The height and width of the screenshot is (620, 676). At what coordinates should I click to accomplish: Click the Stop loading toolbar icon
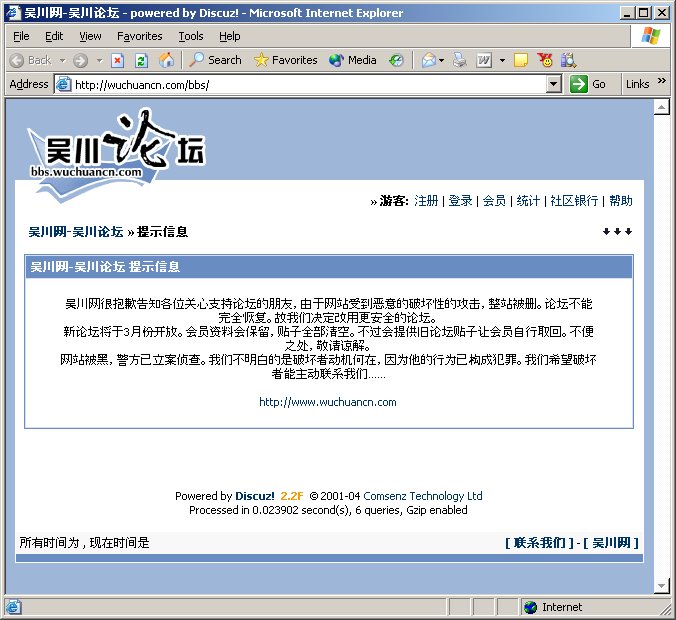tap(118, 60)
